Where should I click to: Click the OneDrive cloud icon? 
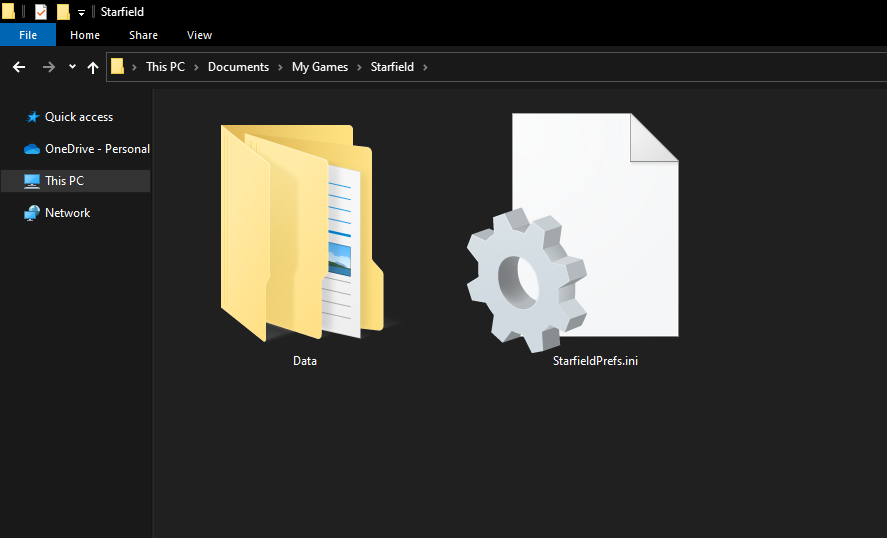(32, 149)
